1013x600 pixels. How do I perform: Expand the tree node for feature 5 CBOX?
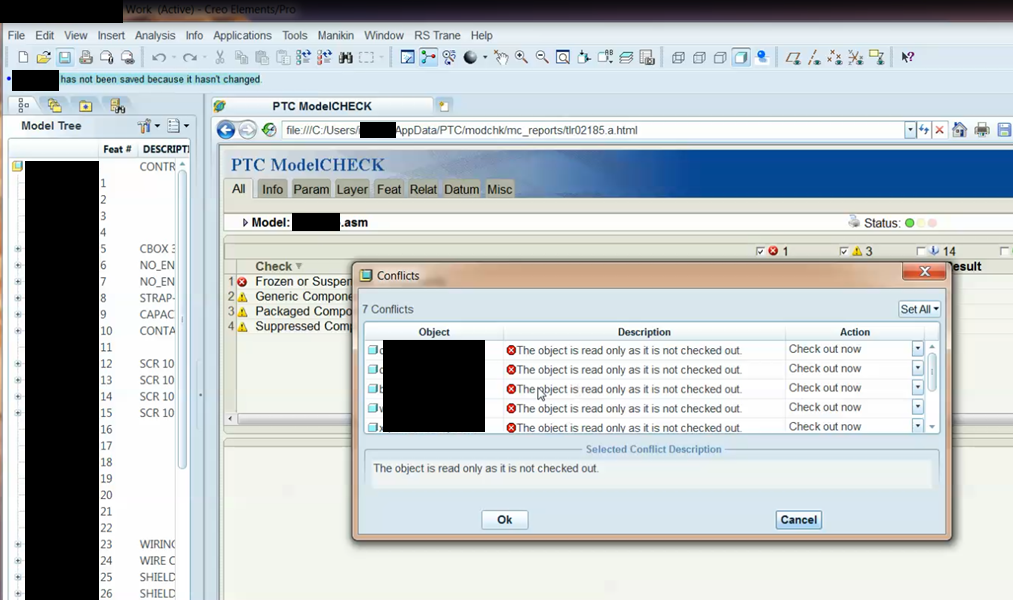tap(17, 249)
